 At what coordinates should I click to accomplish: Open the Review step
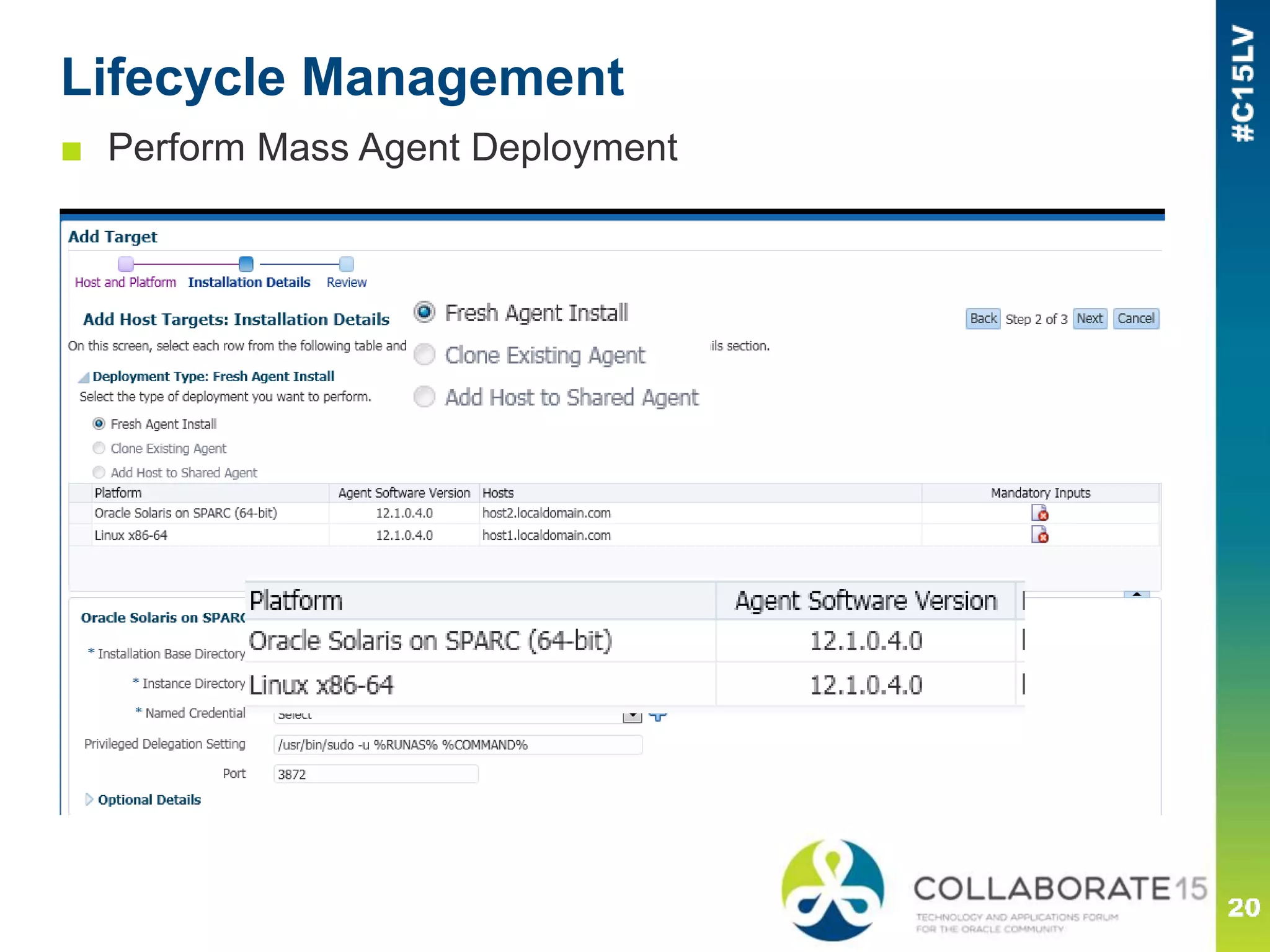click(347, 282)
